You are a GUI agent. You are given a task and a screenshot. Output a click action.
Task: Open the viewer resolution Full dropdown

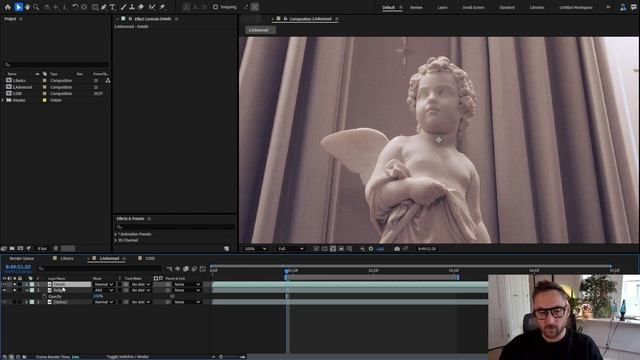(291, 249)
